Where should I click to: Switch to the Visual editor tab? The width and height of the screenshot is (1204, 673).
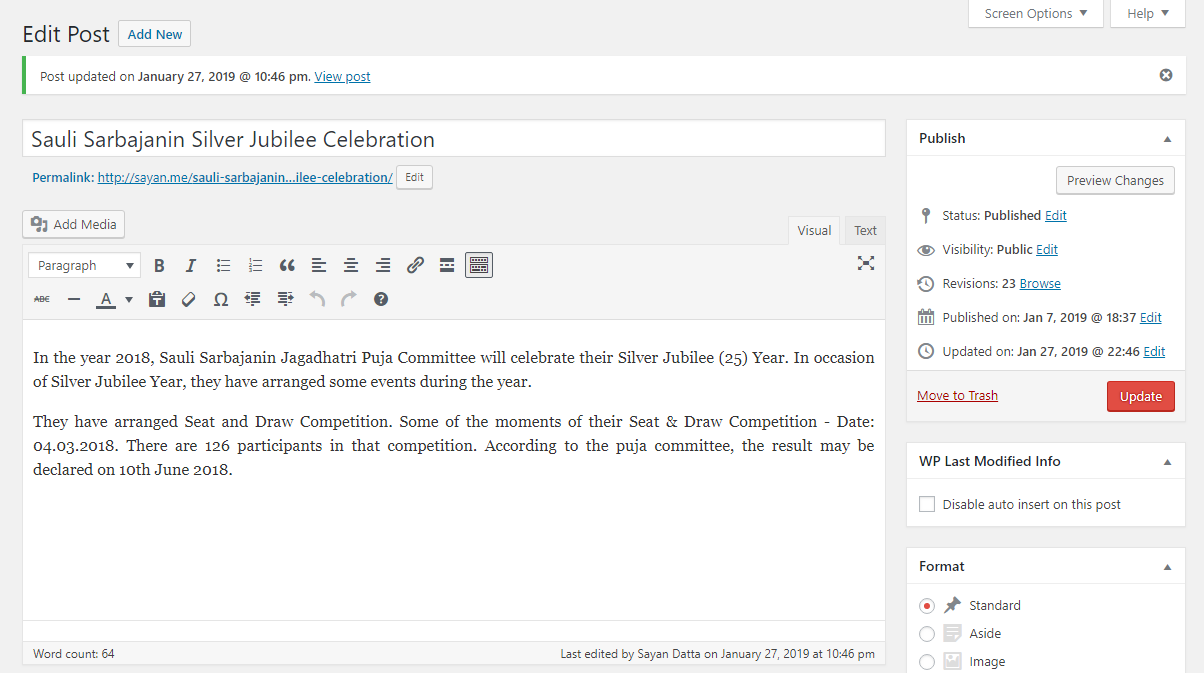coord(814,230)
